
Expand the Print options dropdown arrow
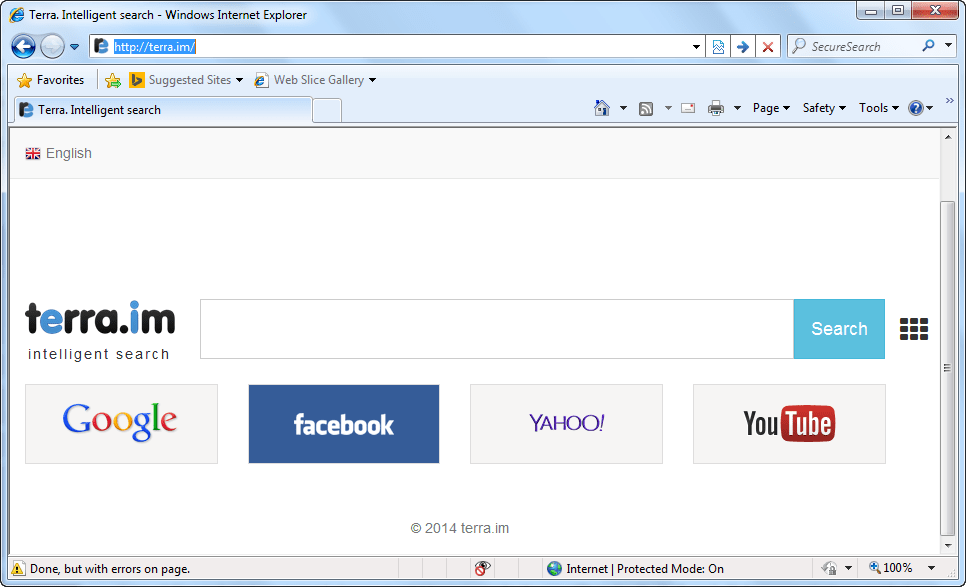click(x=737, y=108)
